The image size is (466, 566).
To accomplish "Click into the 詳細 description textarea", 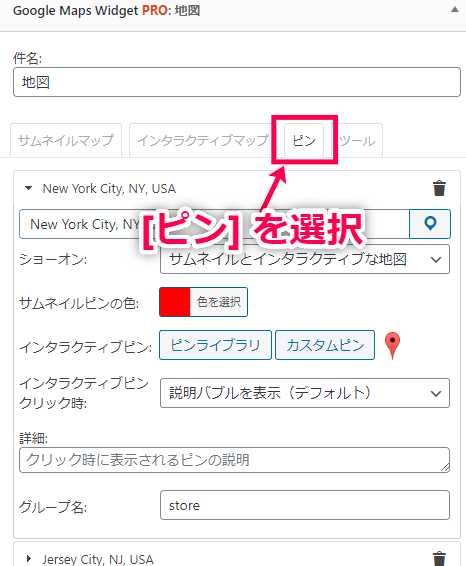I will tap(234, 460).
